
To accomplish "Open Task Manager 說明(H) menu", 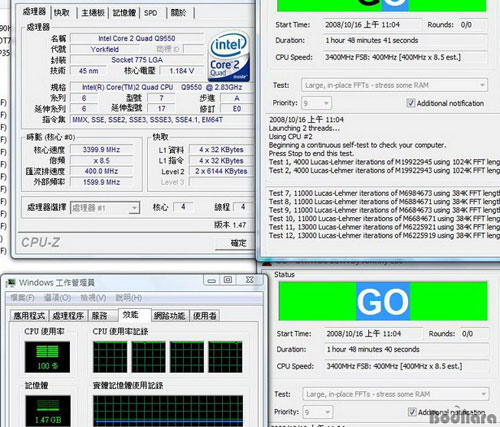I will [128, 297].
